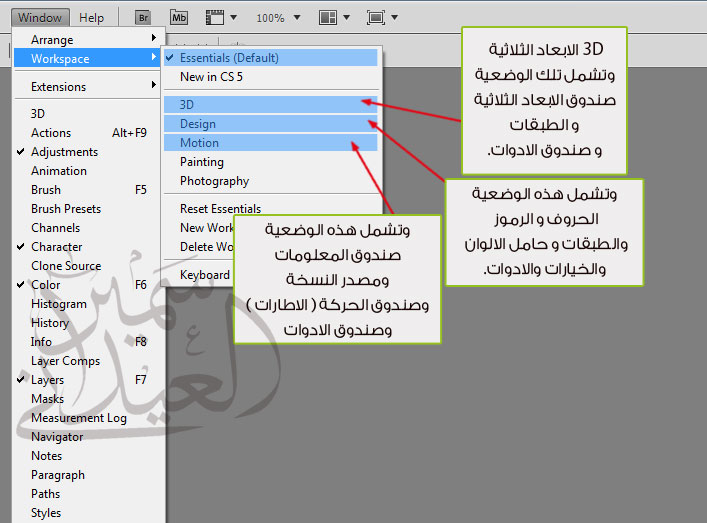Show the Notes panel
The image size is (707, 523).
88,456
